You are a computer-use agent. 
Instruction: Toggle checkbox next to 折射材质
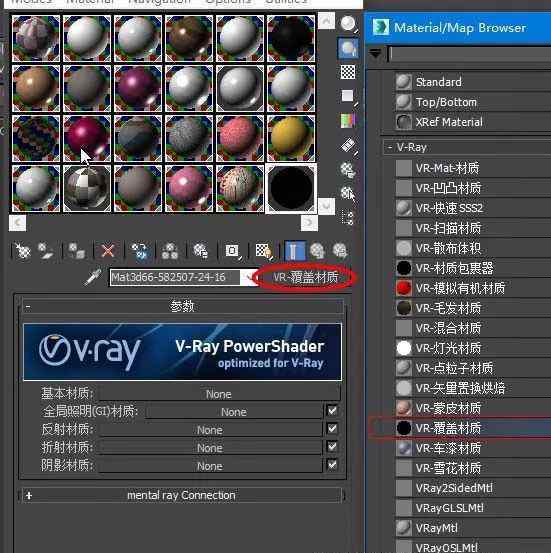pyautogui.click(x=332, y=446)
